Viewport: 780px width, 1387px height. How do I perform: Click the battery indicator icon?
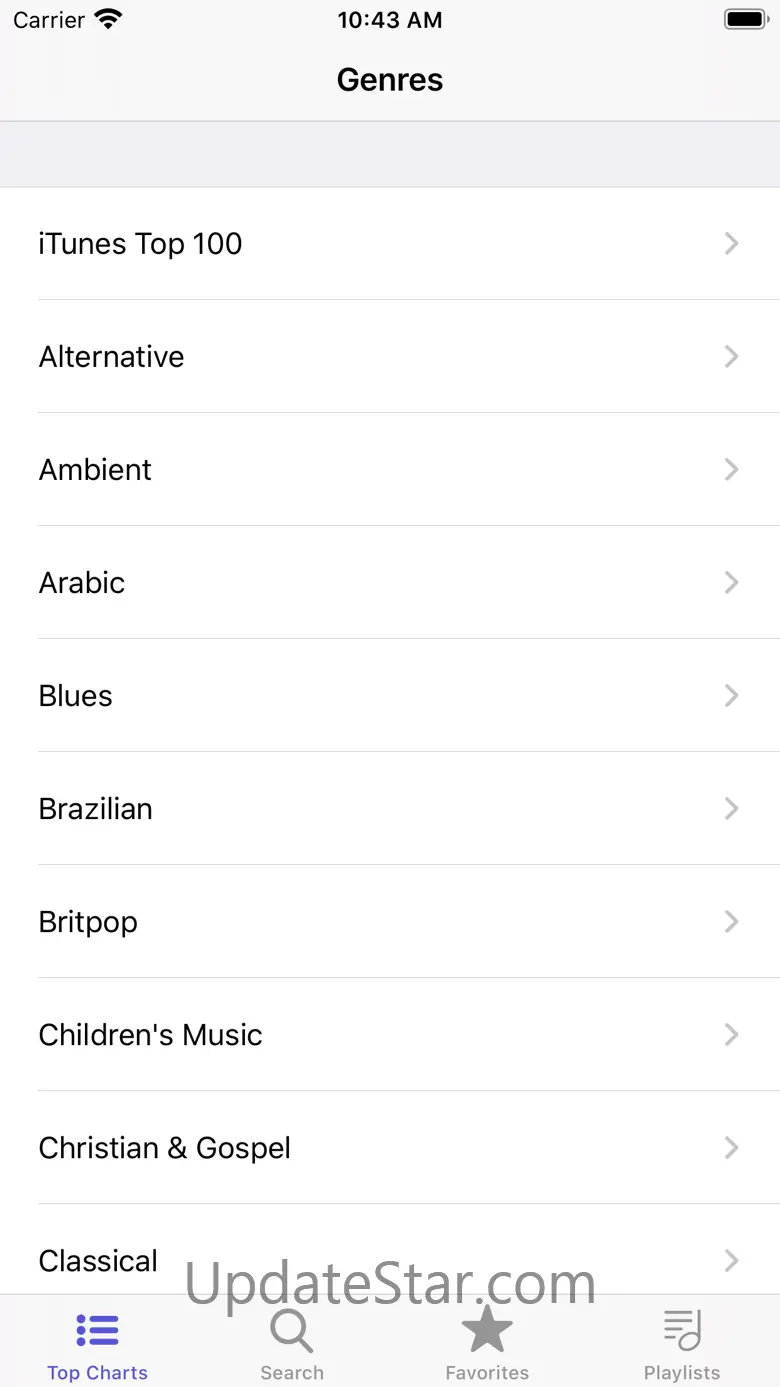coord(744,19)
